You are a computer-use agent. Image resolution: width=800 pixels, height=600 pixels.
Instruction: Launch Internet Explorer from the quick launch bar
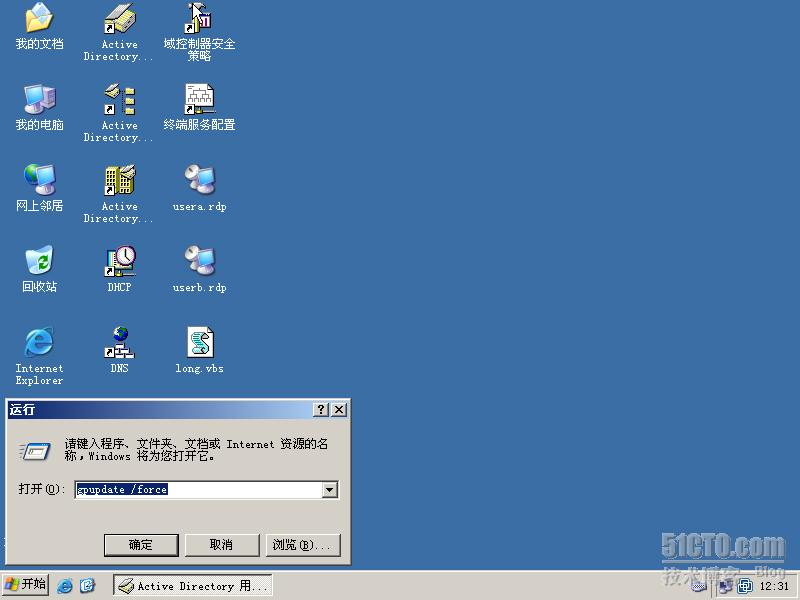pyautogui.click(x=65, y=585)
